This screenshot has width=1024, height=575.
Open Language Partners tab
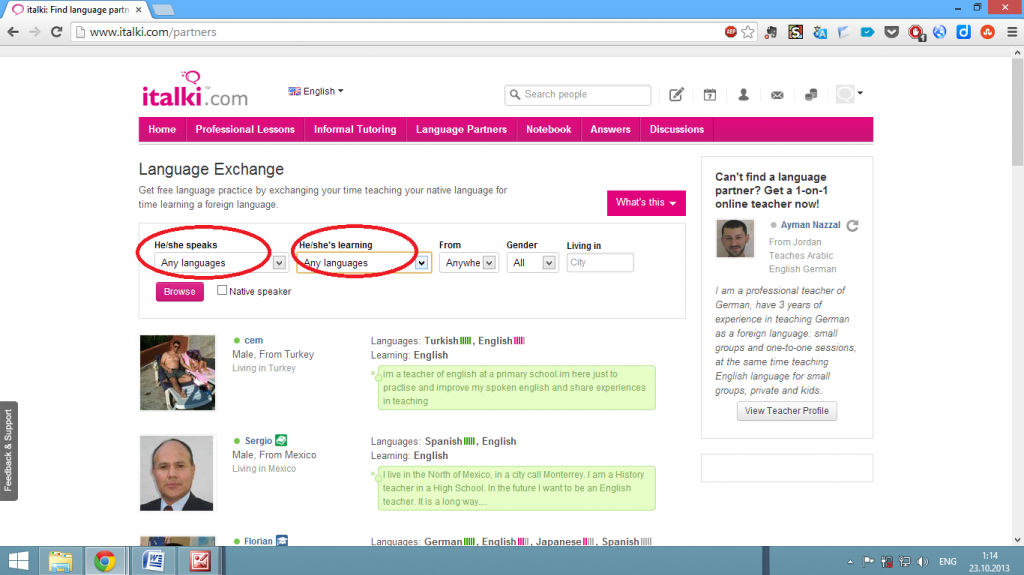(x=461, y=129)
